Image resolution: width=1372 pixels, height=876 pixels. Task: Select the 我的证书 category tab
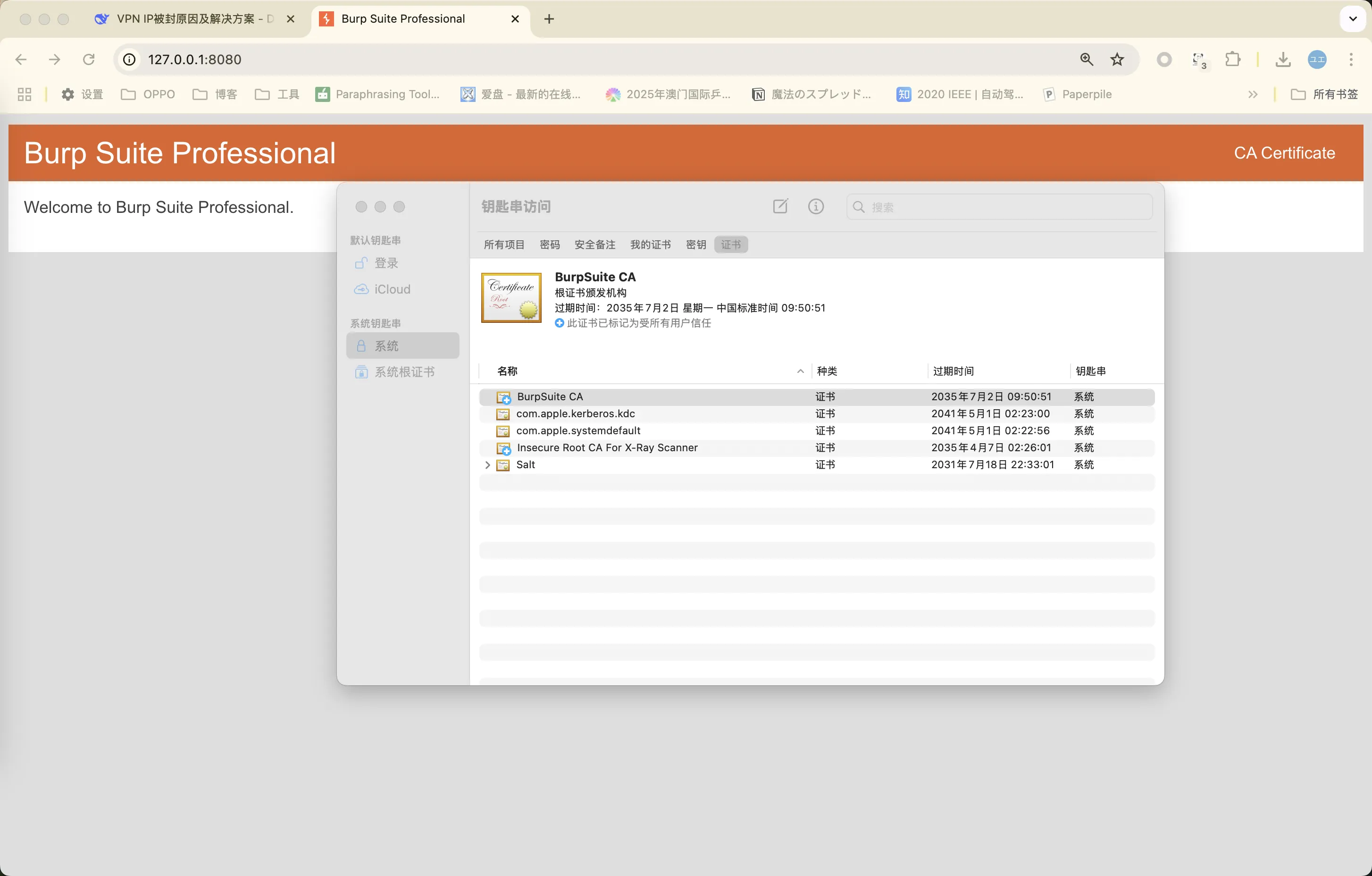pos(650,244)
